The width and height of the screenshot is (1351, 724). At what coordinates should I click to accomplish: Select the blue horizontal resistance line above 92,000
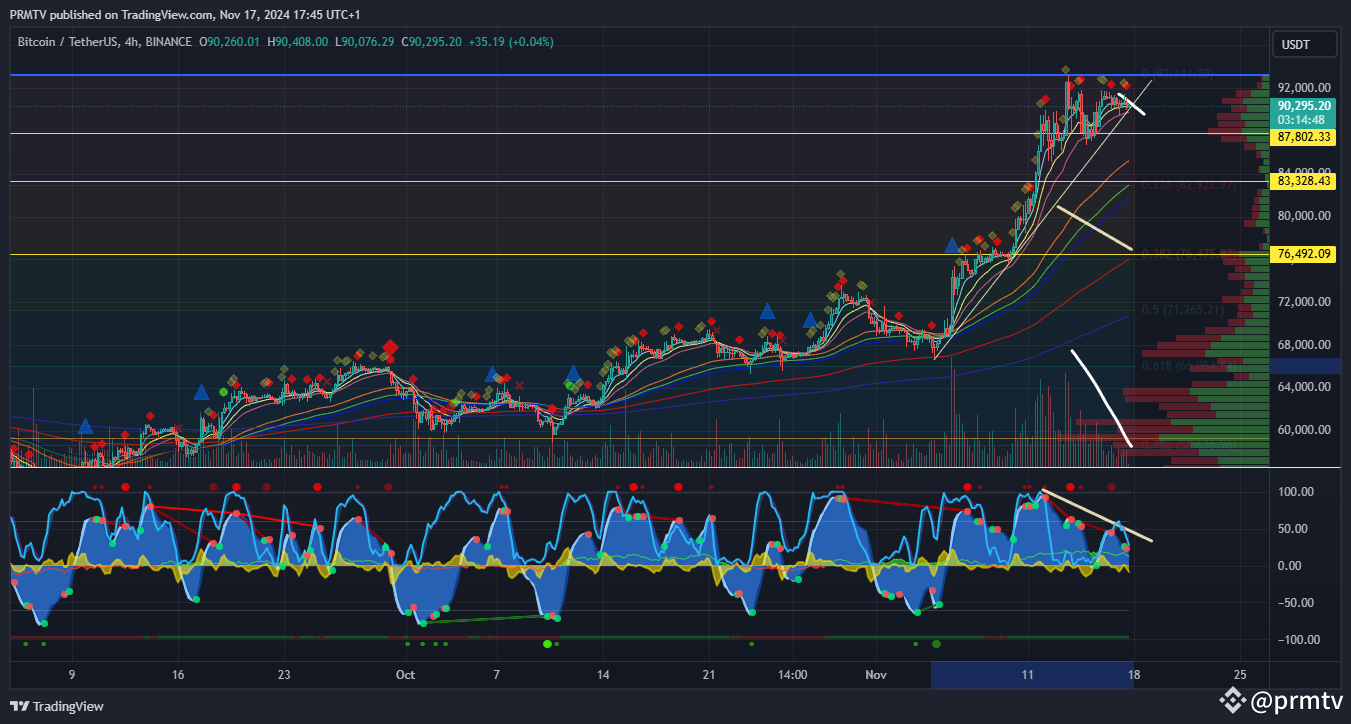[x=638, y=75]
